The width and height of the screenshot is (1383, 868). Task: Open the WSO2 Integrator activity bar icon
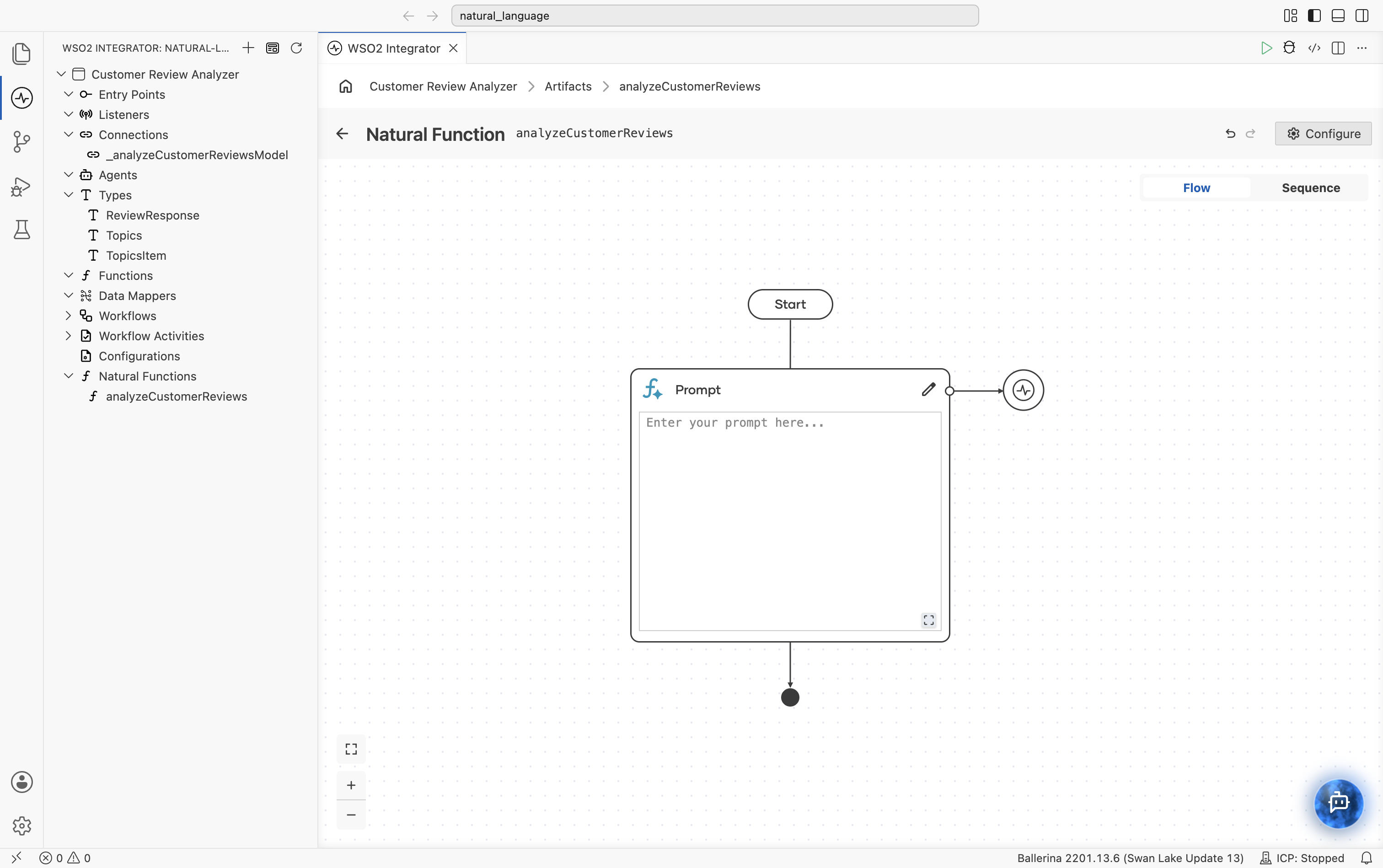[21, 98]
